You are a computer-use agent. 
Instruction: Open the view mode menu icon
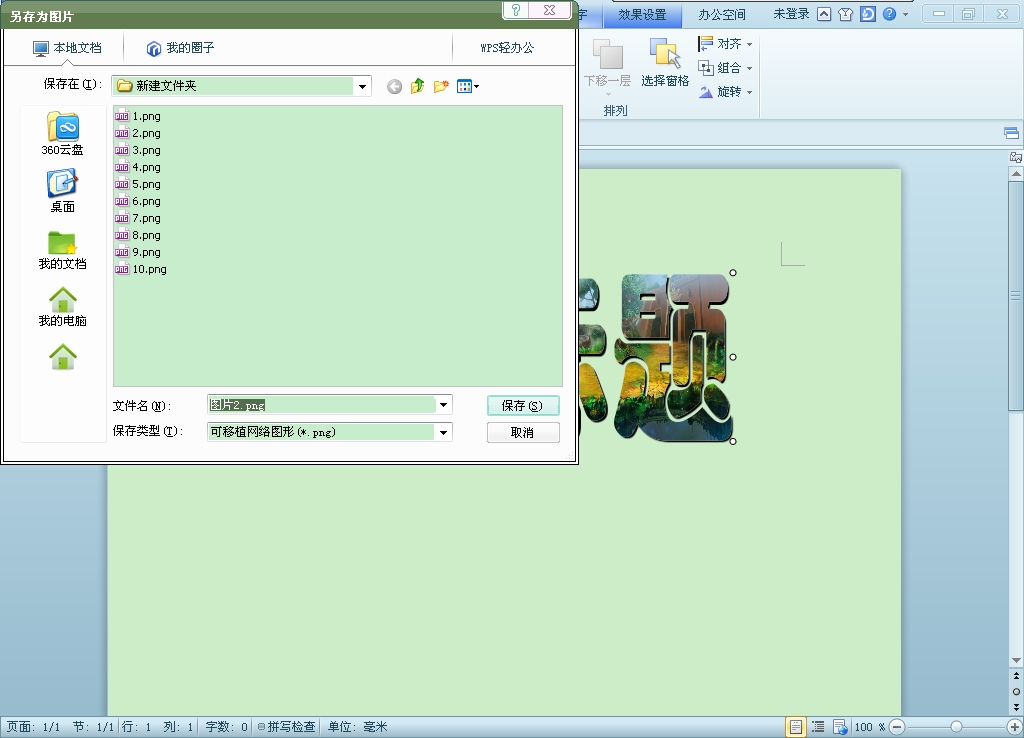point(468,86)
